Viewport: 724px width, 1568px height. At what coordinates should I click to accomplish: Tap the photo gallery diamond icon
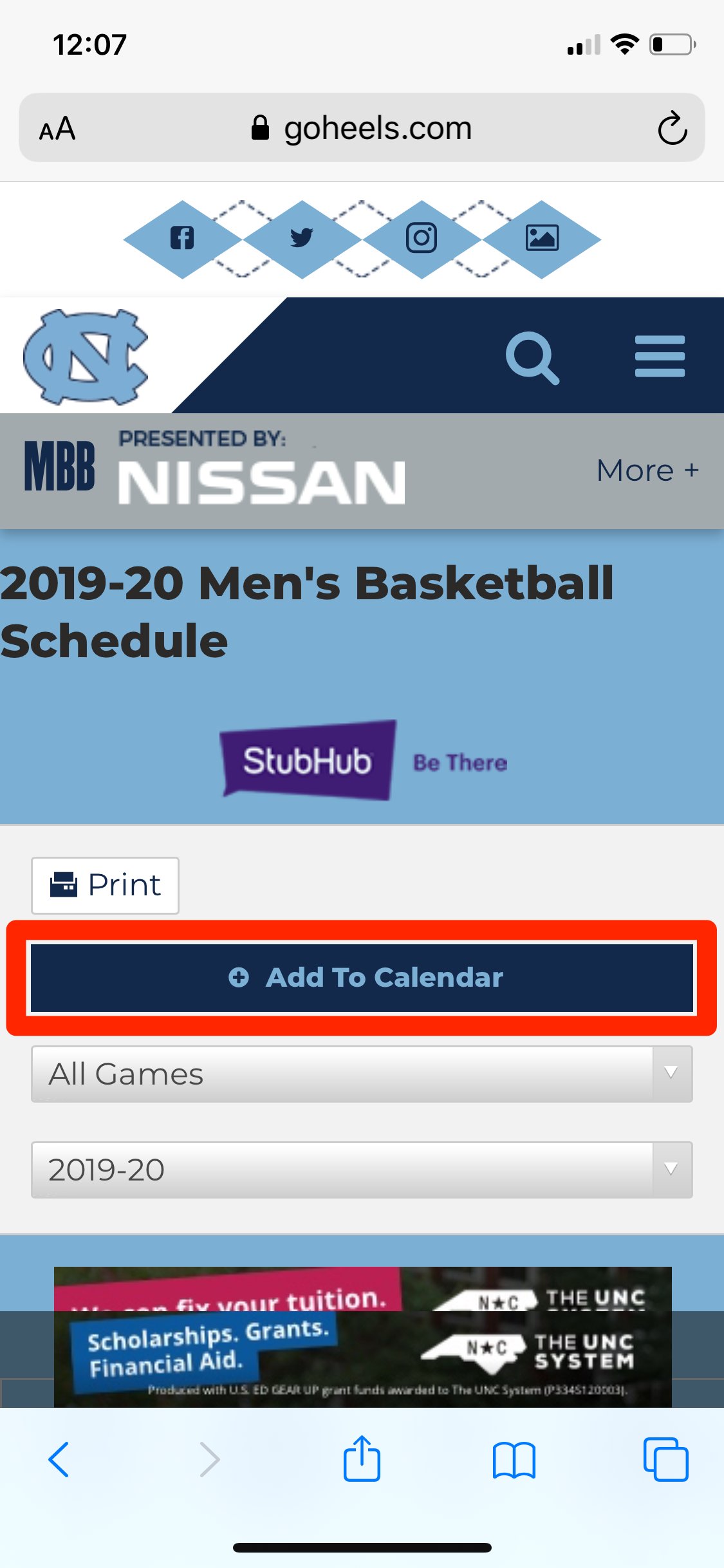[x=542, y=238]
